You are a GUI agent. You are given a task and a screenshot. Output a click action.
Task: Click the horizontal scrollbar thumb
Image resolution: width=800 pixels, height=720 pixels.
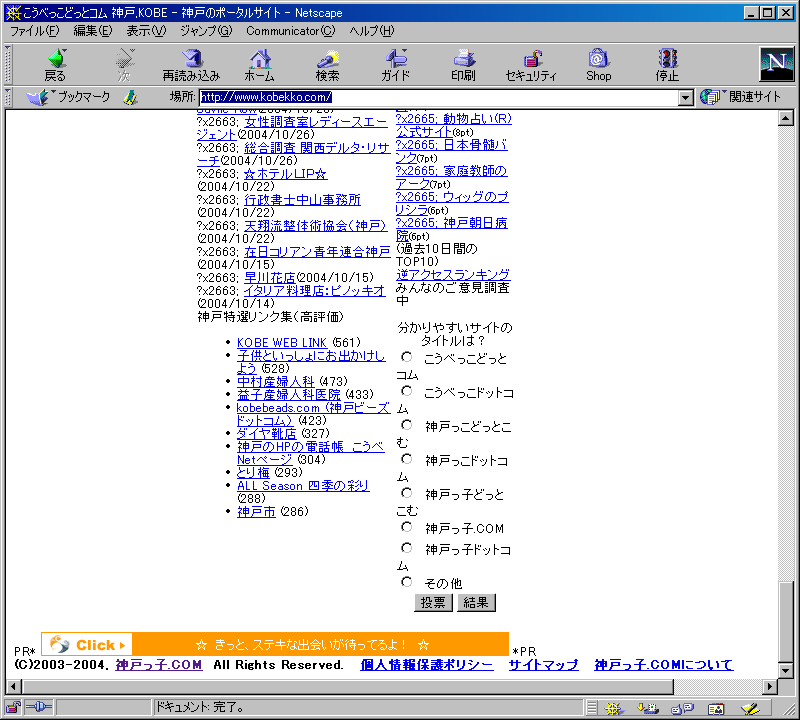pyautogui.click(x=348, y=686)
